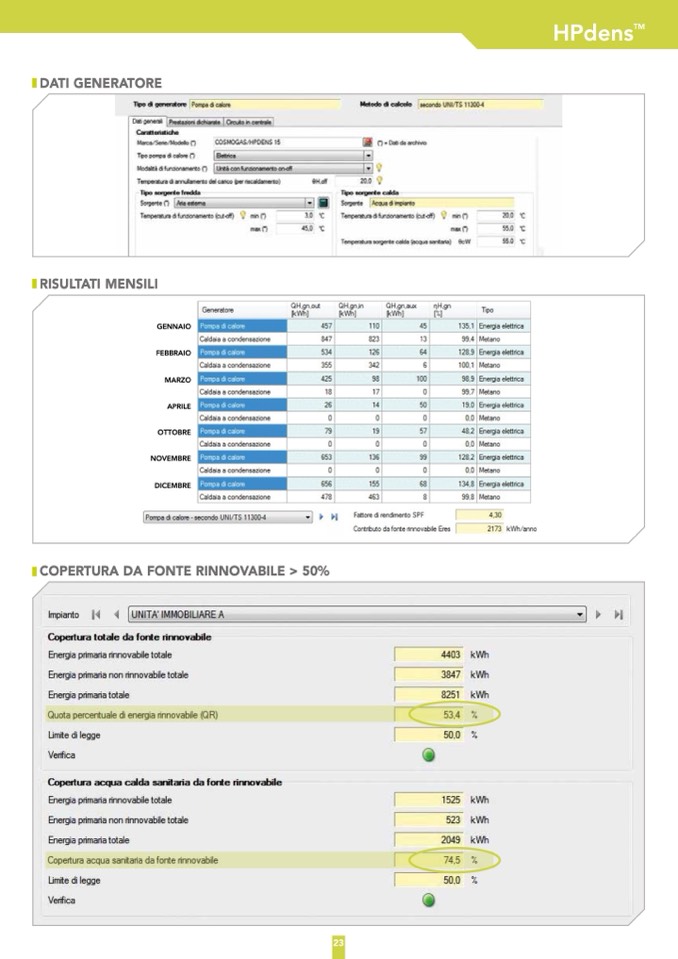Open the Tipo pompa di calore dropdown
The width and height of the screenshot is (678, 959).
(367, 156)
